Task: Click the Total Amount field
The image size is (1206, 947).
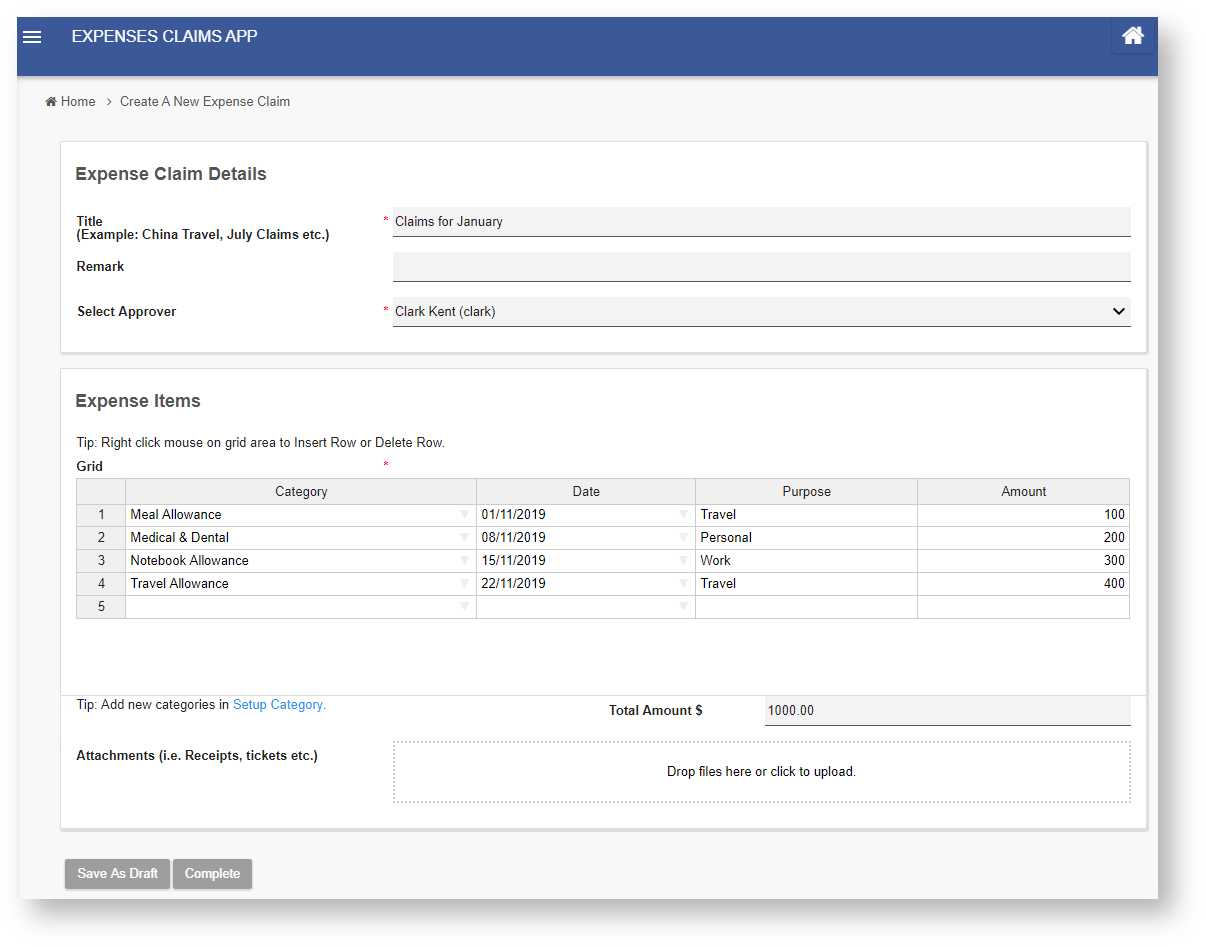Action: click(x=946, y=711)
